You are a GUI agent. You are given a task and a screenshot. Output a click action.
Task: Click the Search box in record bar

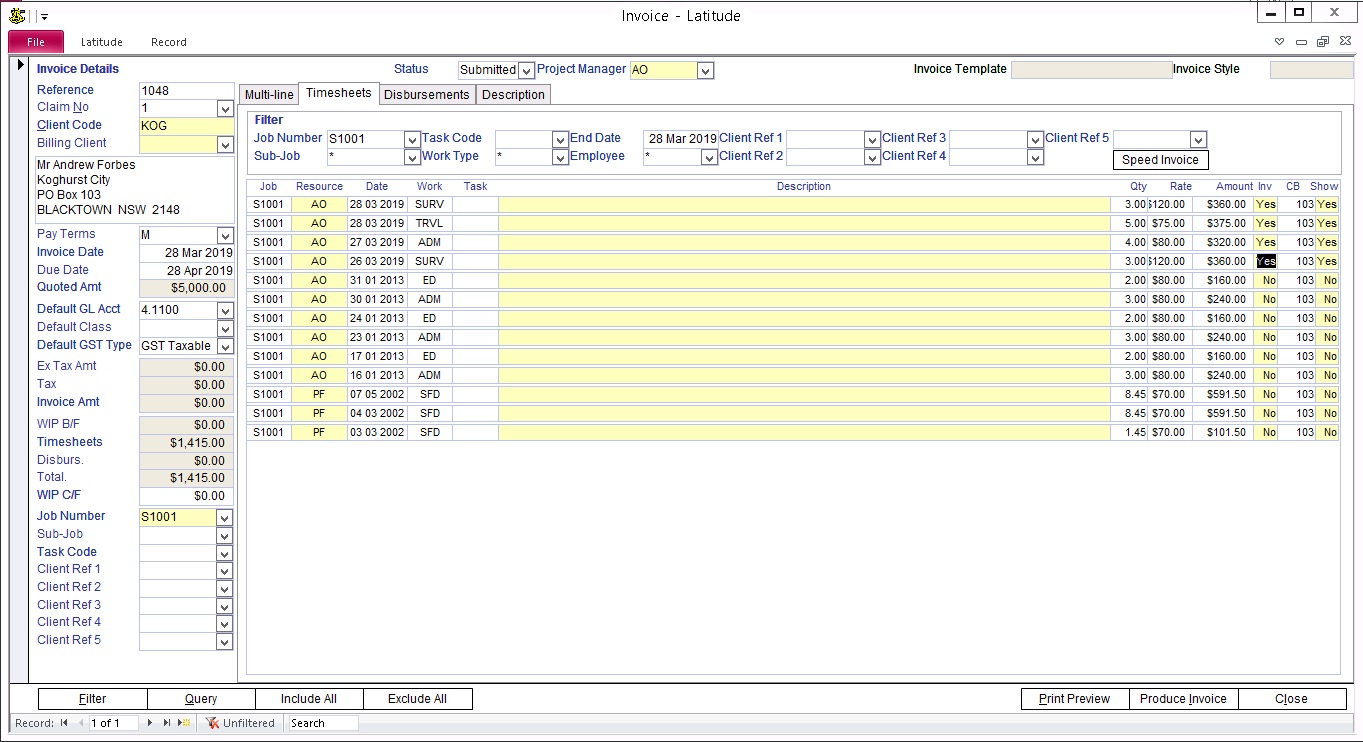pyautogui.click(x=322, y=723)
